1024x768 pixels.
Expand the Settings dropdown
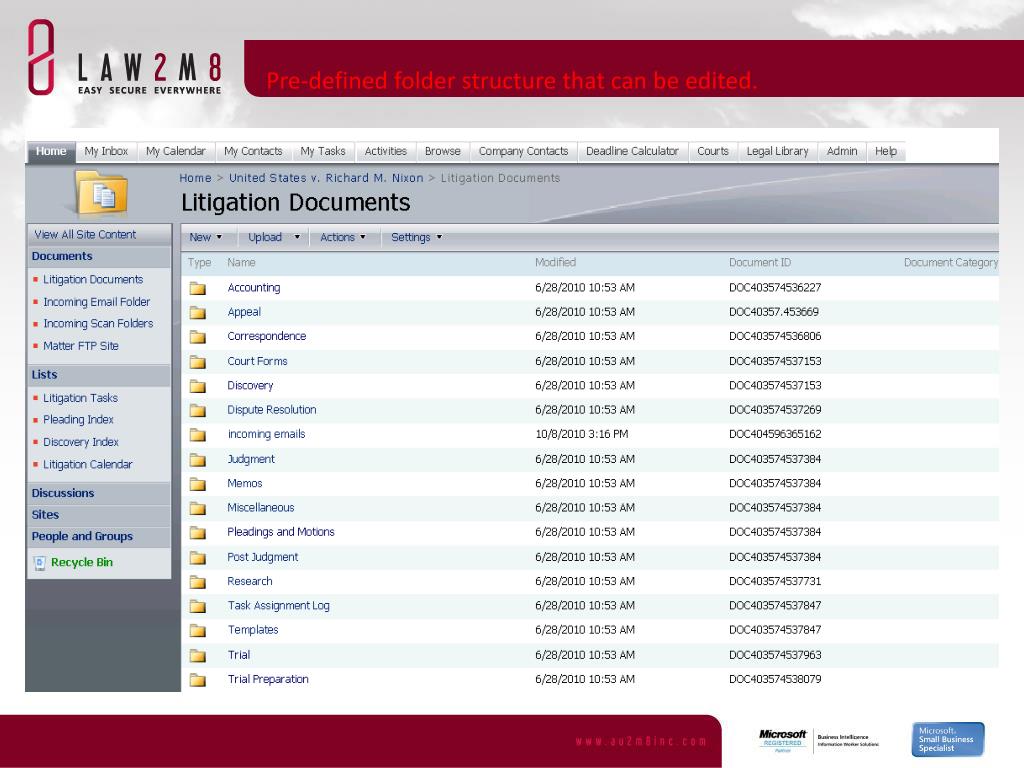(x=416, y=238)
